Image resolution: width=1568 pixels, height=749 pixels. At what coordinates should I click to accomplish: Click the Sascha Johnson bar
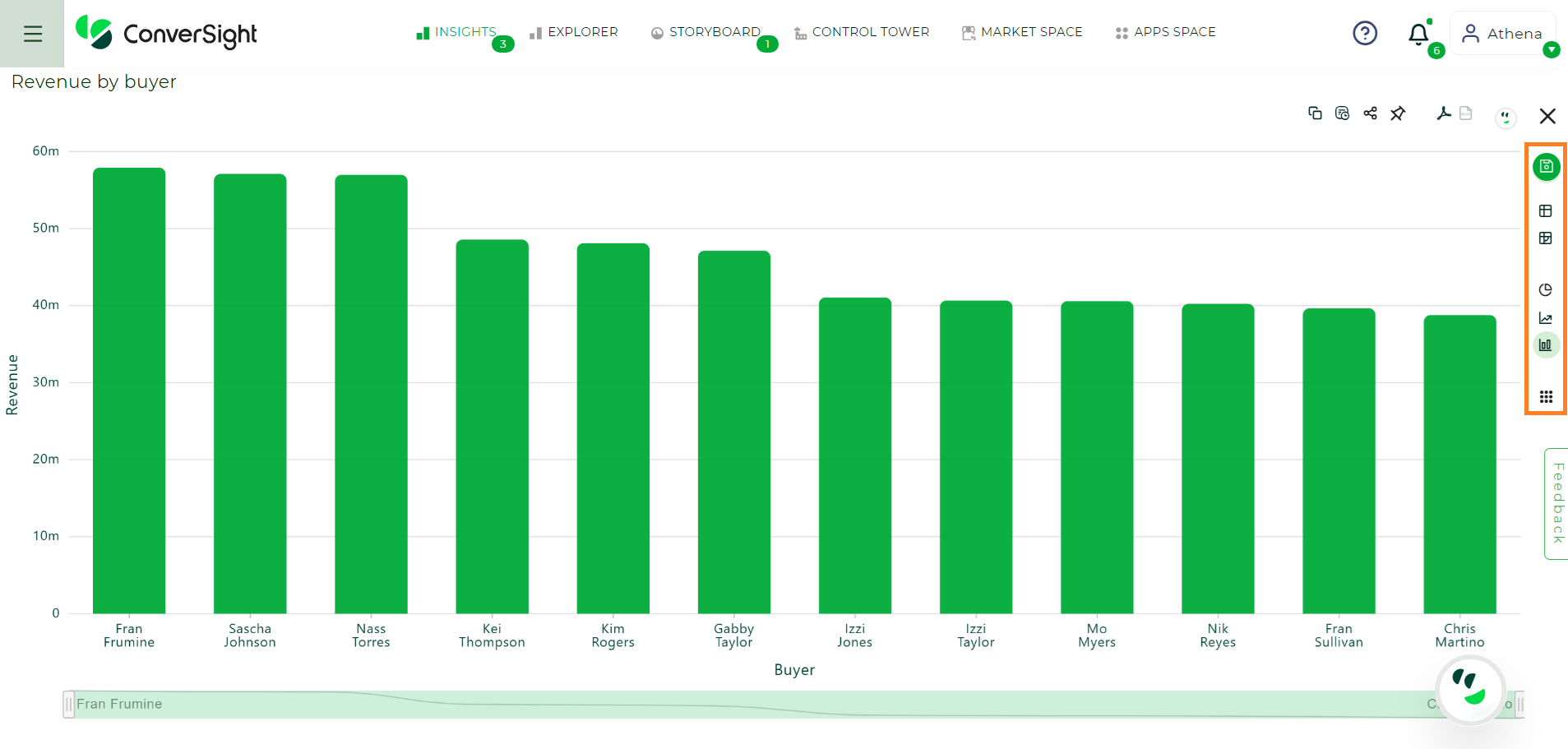250,394
